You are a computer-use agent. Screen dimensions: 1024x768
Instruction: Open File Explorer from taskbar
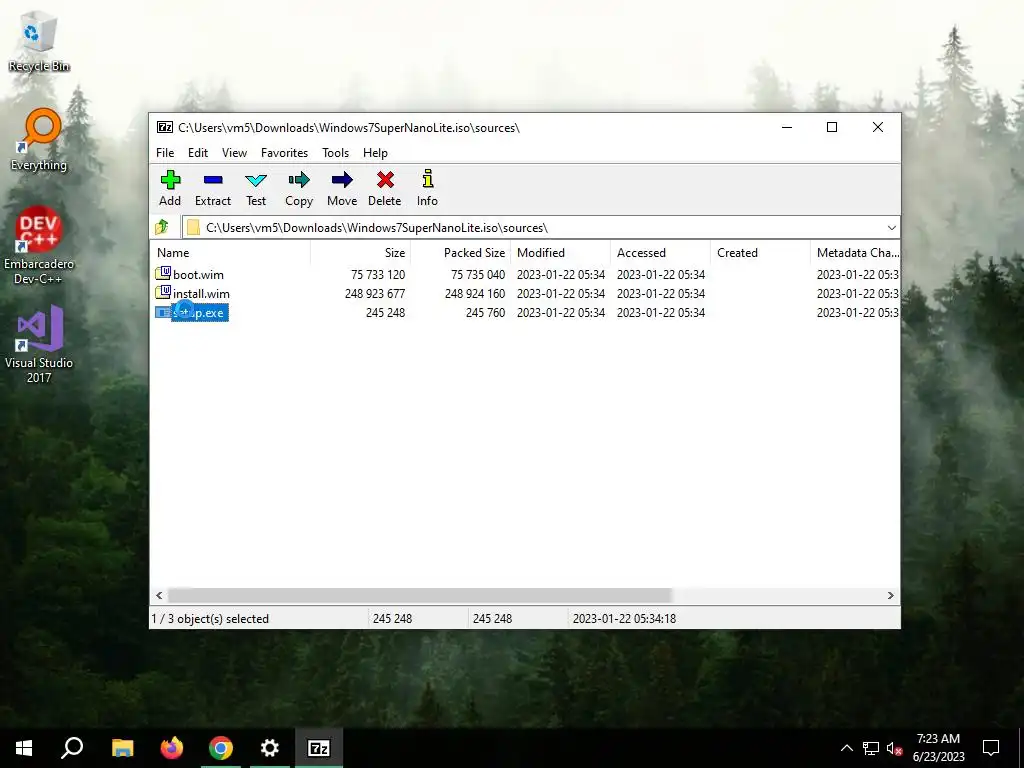[122, 748]
